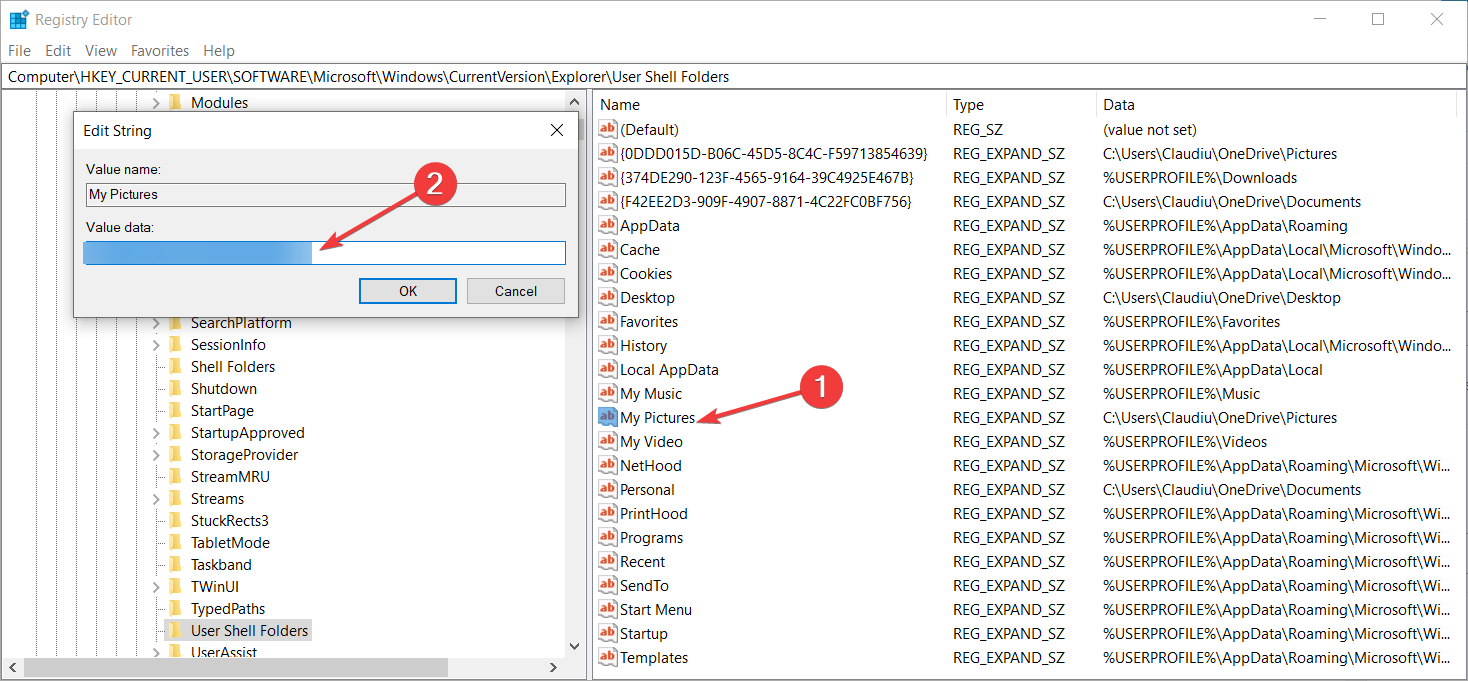Image resolution: width=1468 pixels, height=681 pixels.
Task: Click the SendTo value icon
Action: point(608,585)
